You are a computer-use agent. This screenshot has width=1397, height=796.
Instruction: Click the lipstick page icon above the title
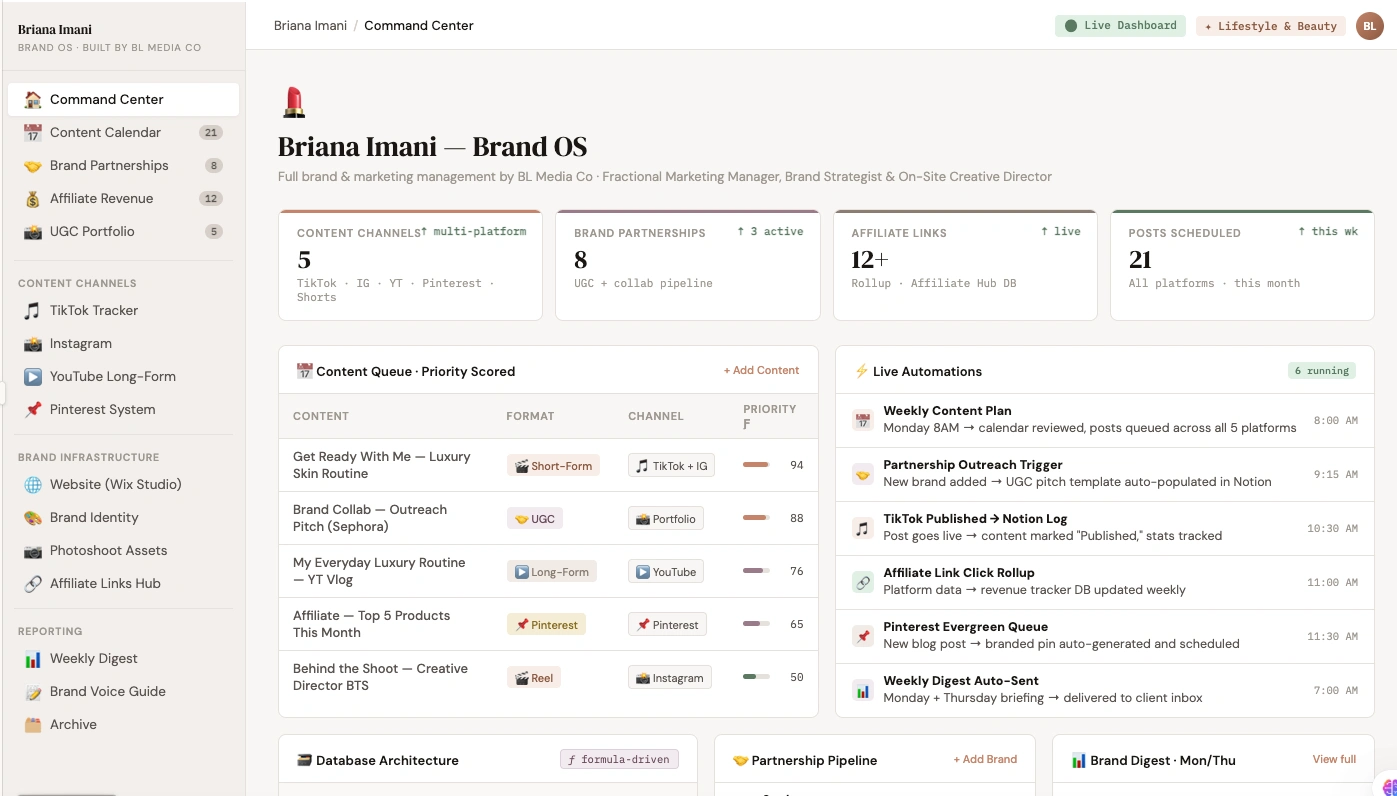click(x=294, y=102)
